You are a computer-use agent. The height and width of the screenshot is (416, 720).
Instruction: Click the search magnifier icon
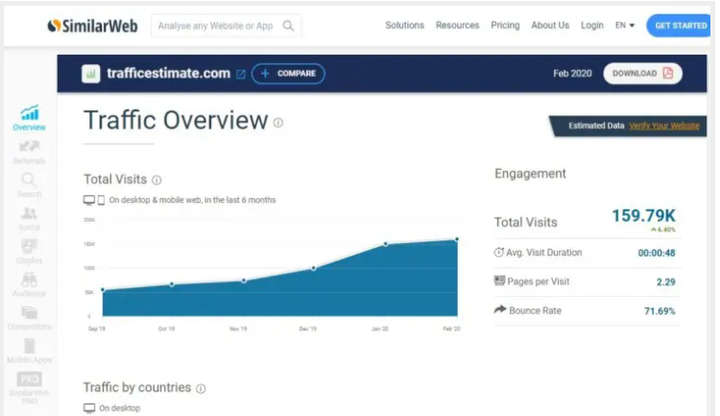tap(288, 26)
